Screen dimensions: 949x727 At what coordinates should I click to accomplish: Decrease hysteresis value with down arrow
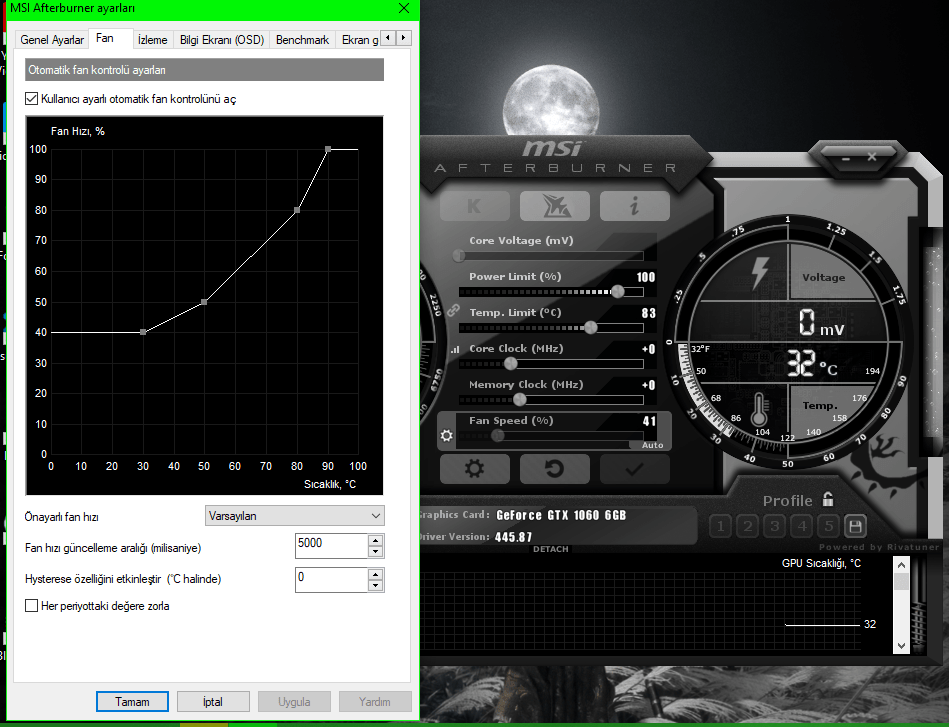[376, 585]
